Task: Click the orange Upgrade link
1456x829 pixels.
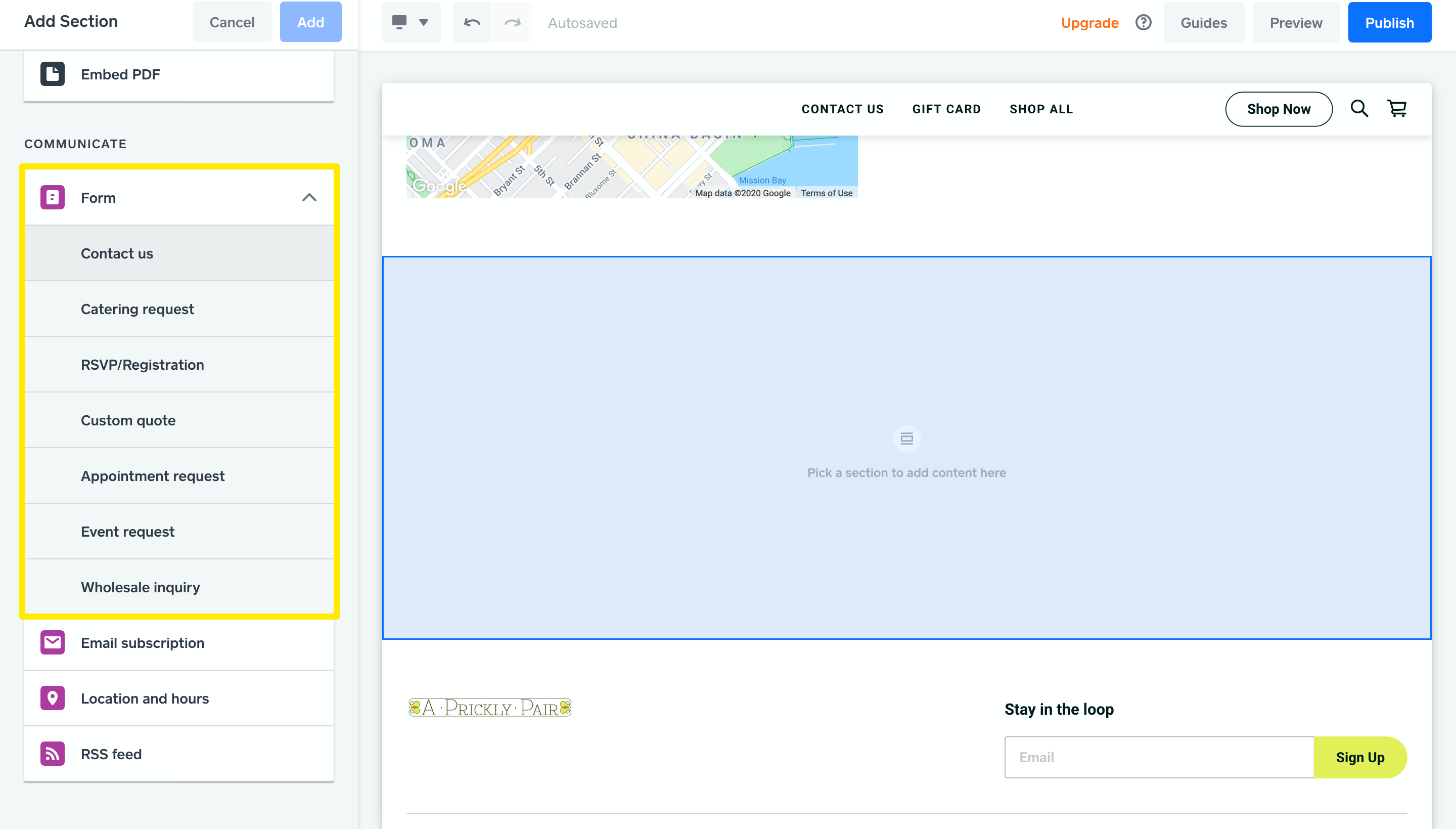Action: tap(1089, 23)
